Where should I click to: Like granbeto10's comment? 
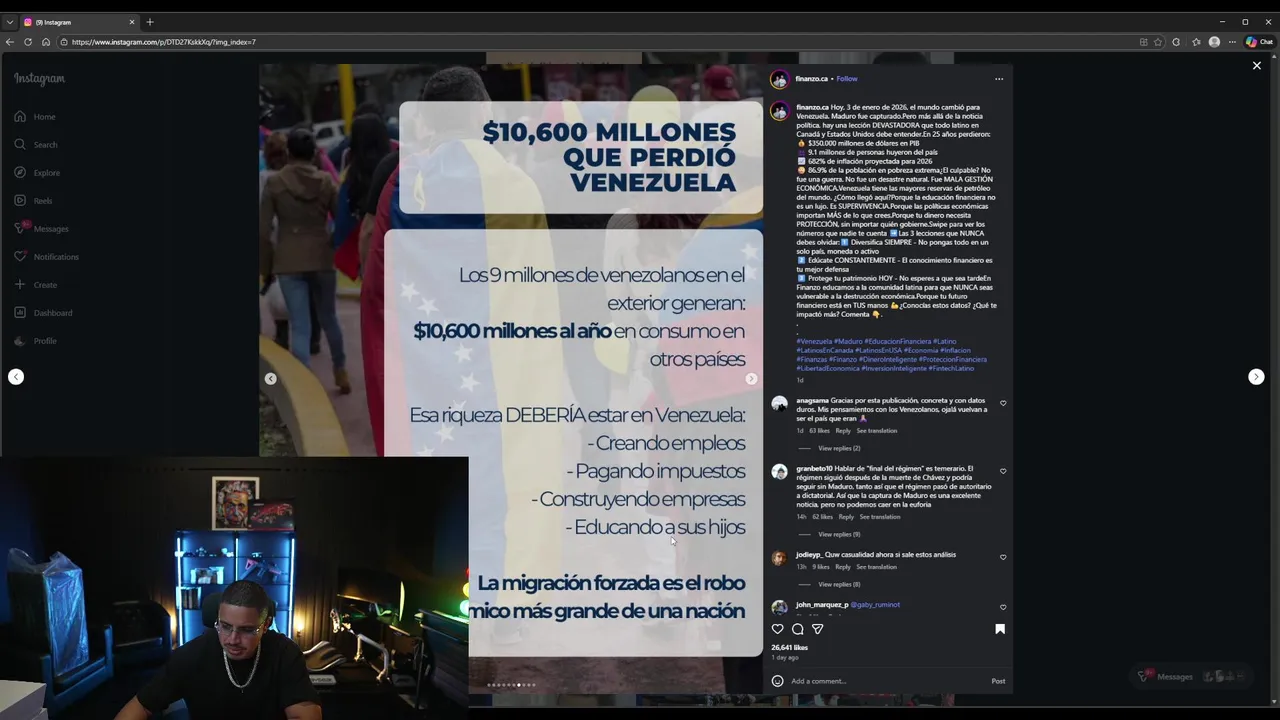(1003, 471)
